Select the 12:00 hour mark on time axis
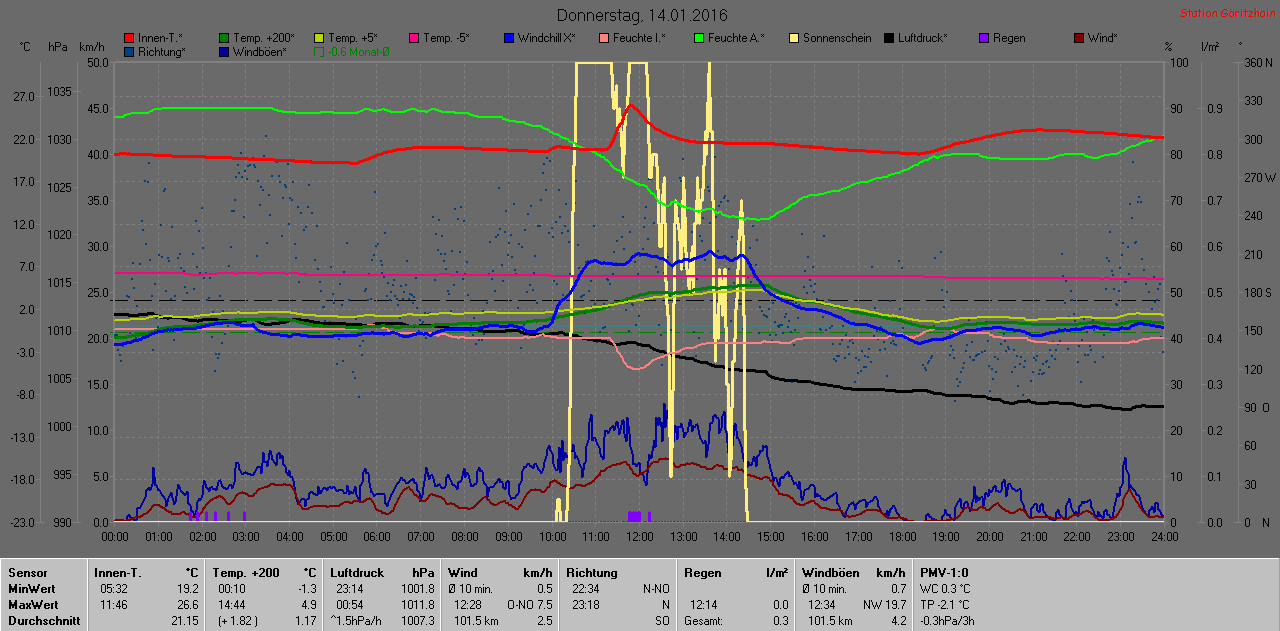The height and width of the screenshot is (631, 1280). pos(640,537)
